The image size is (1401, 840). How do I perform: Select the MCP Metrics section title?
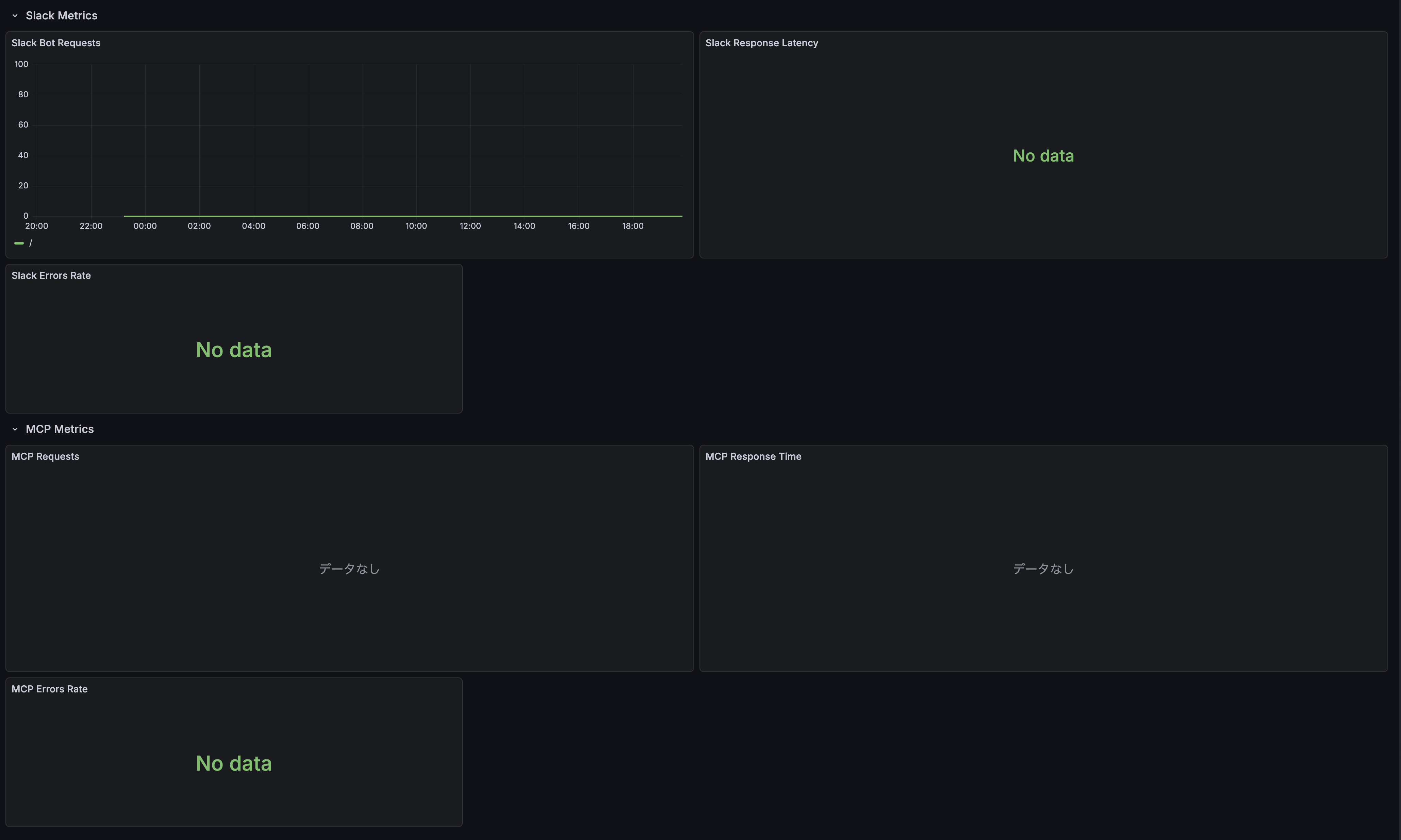(60, 429)
